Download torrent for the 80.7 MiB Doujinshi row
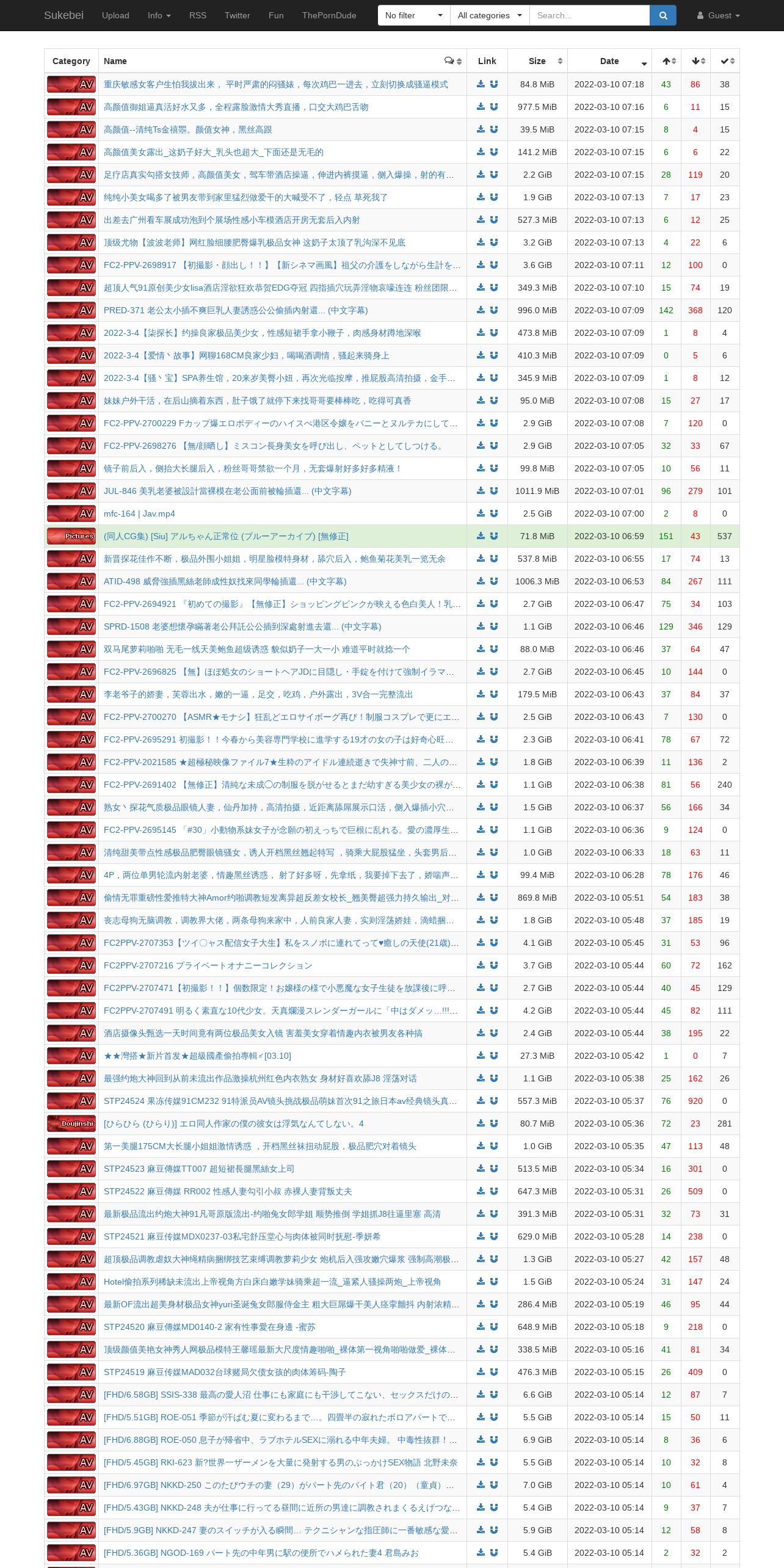784x1568 pixels. [481, 1123]
